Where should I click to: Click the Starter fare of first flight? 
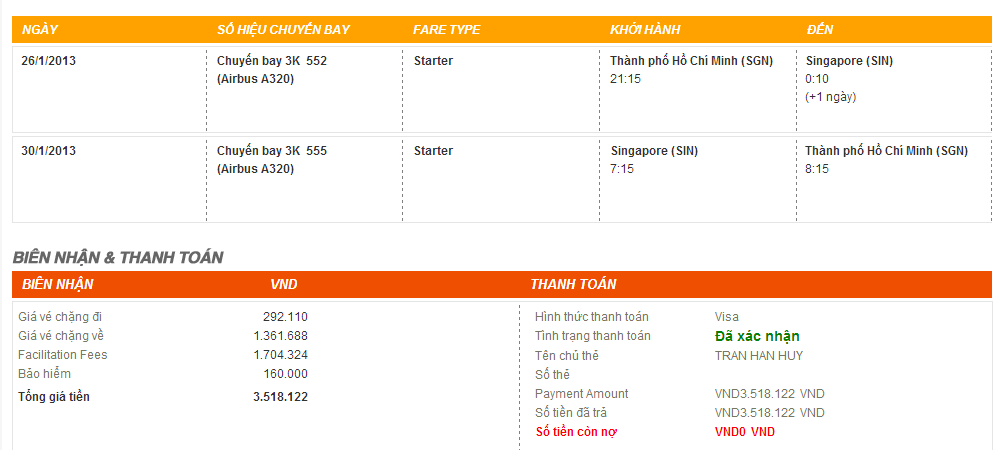[x=433, y=61]
